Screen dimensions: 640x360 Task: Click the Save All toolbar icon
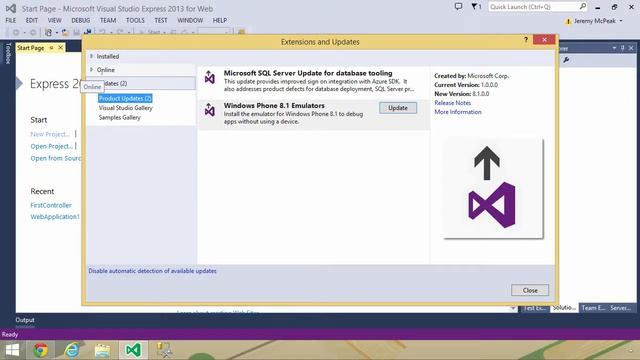click(x=87, y=32)
